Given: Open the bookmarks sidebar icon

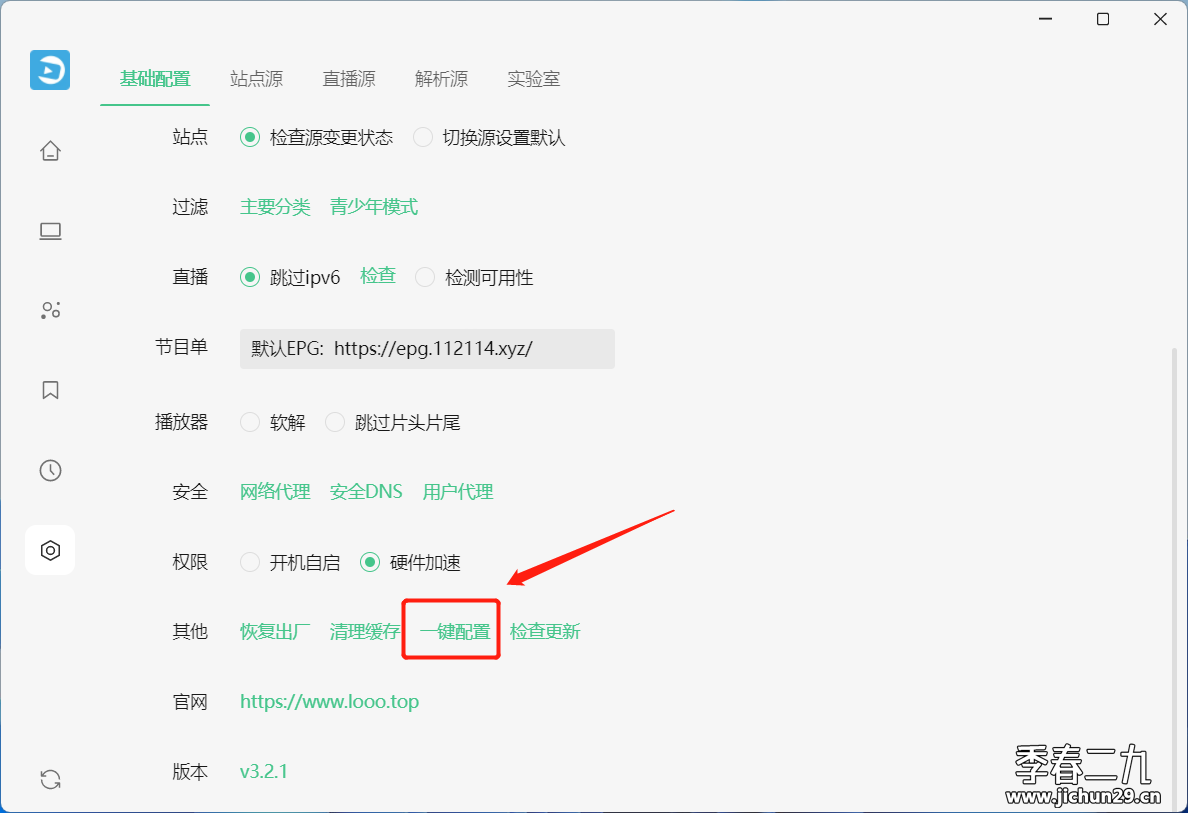Looking at the screenshot, I should [50, 390].
